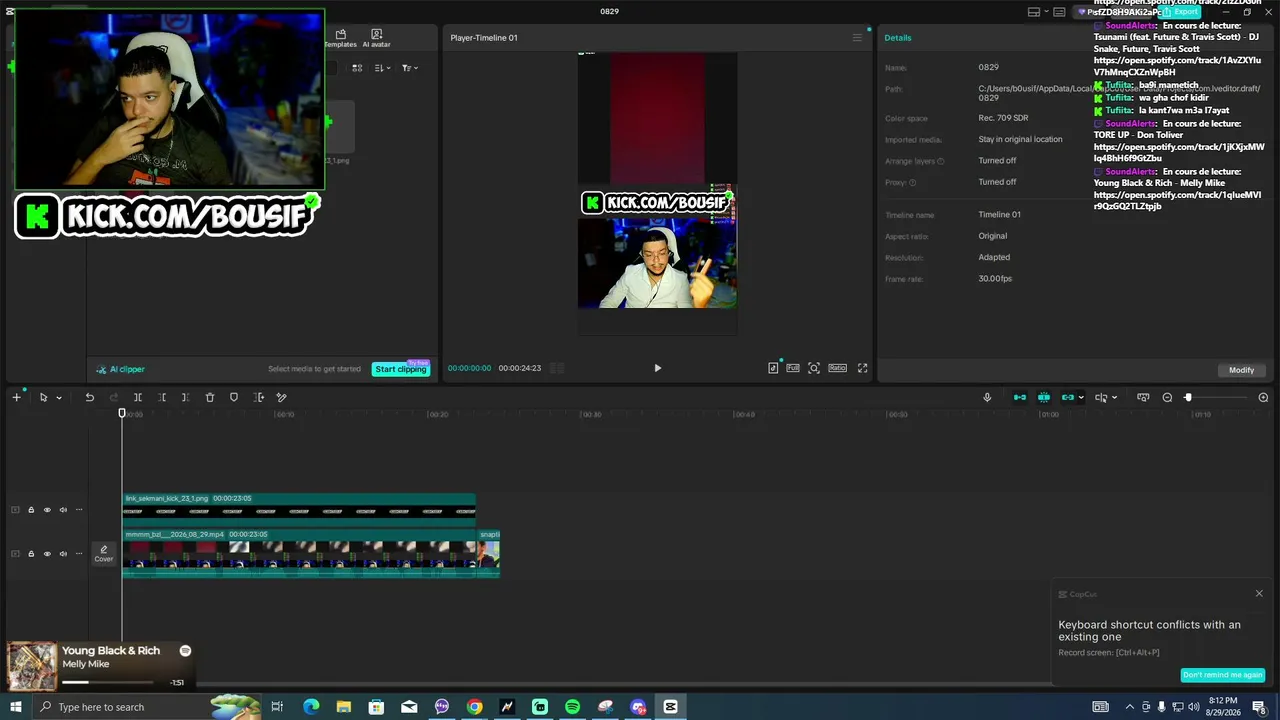Screen dimensions: 1280x720
Task: Click the Spotify widget song progress bar
Action: click(x=108, y=682)
